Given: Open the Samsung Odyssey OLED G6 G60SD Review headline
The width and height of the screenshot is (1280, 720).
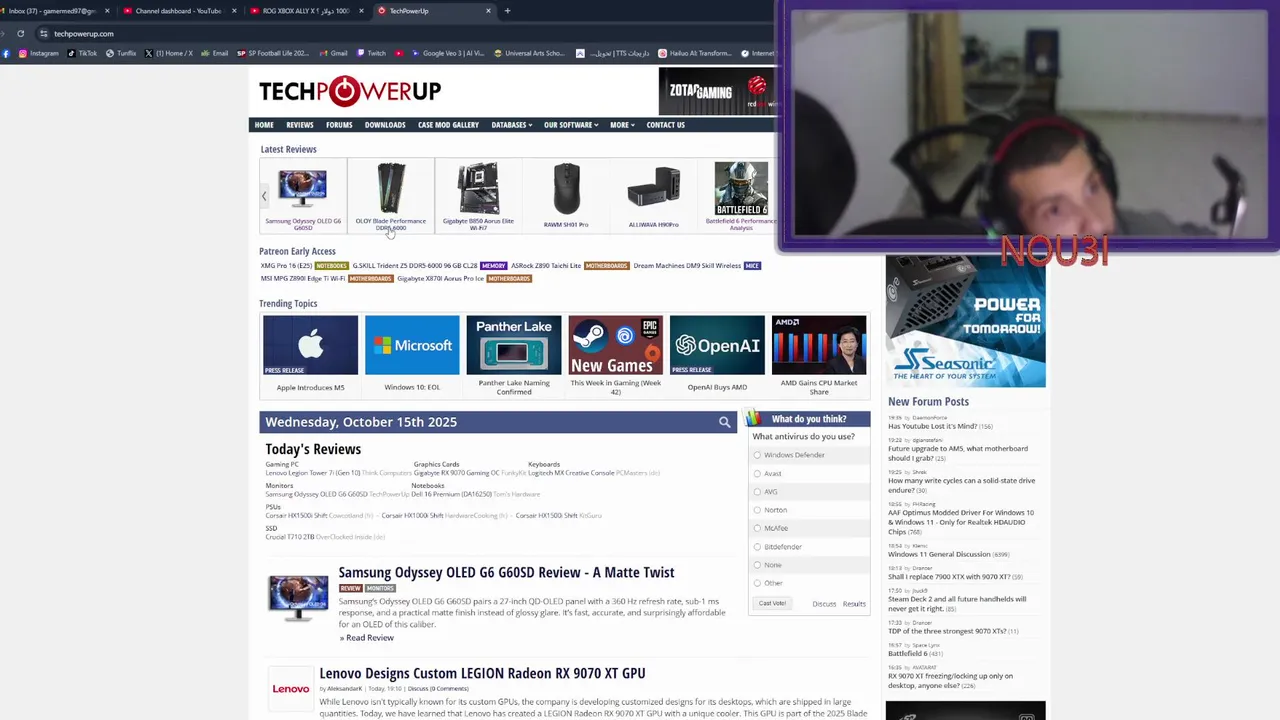Looking at the screenshot, I should (x=506, y=572).
